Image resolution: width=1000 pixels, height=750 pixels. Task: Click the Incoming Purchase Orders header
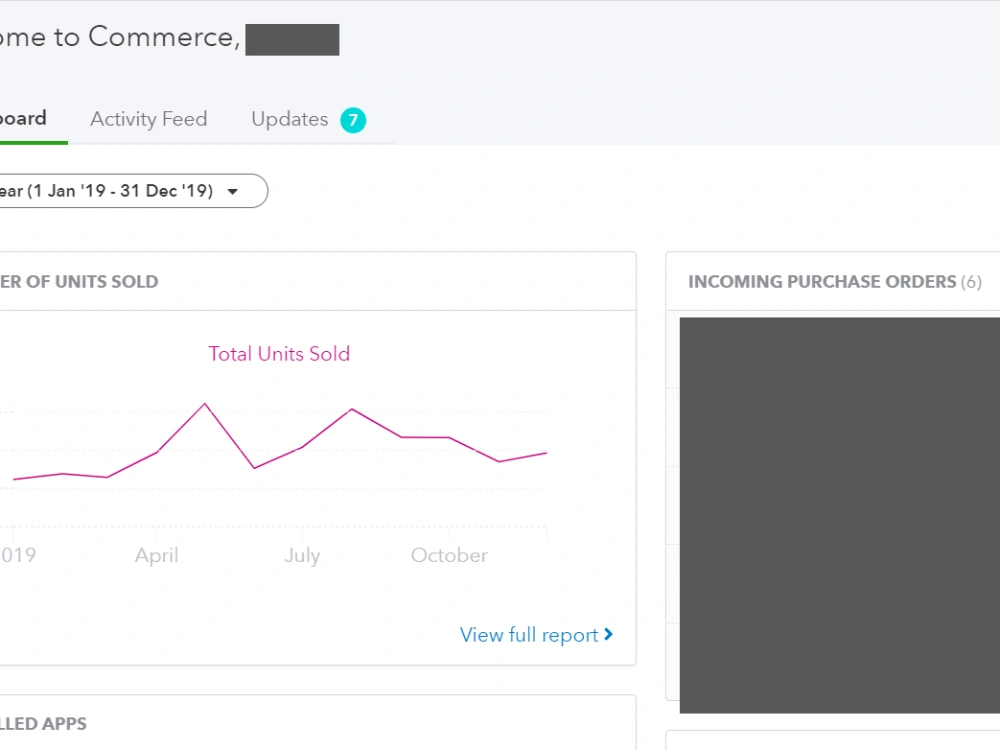tap(822, 282)
